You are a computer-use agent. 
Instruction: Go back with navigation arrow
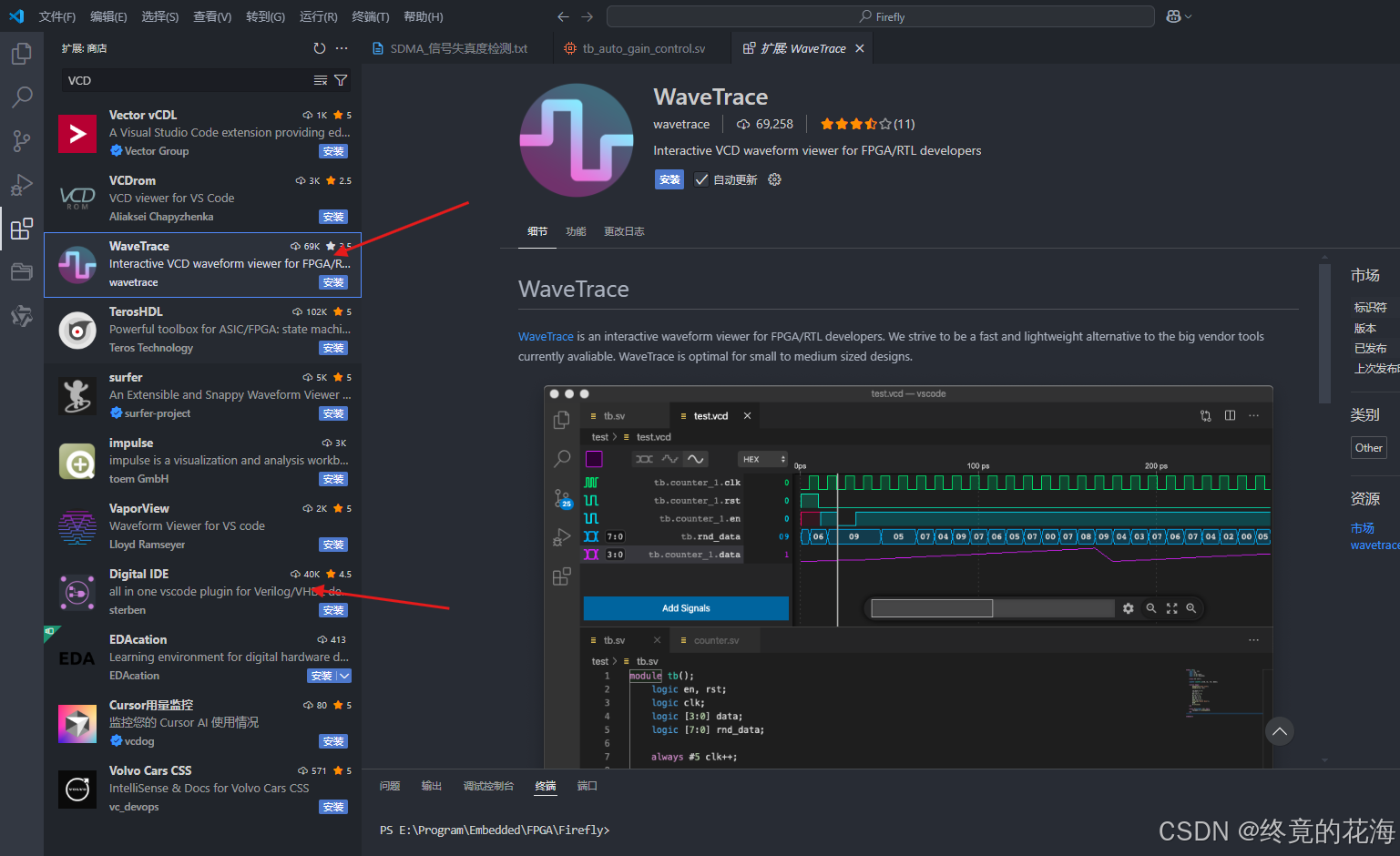tap(563, 16)
